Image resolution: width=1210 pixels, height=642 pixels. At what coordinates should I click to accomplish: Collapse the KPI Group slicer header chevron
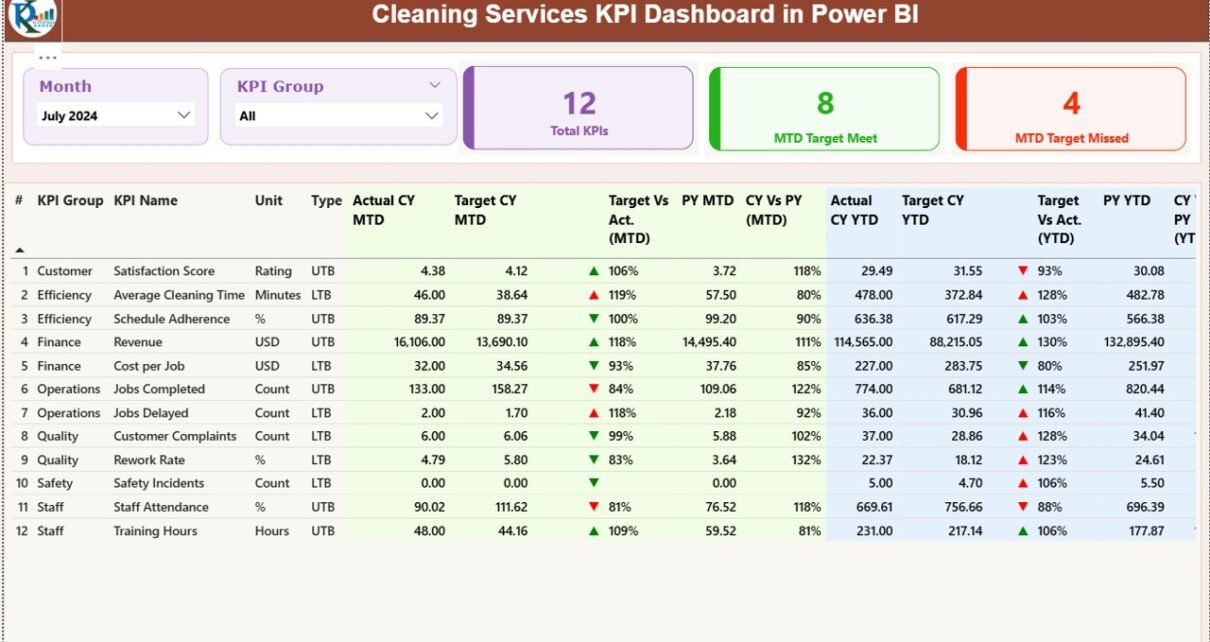coord(435,86)
